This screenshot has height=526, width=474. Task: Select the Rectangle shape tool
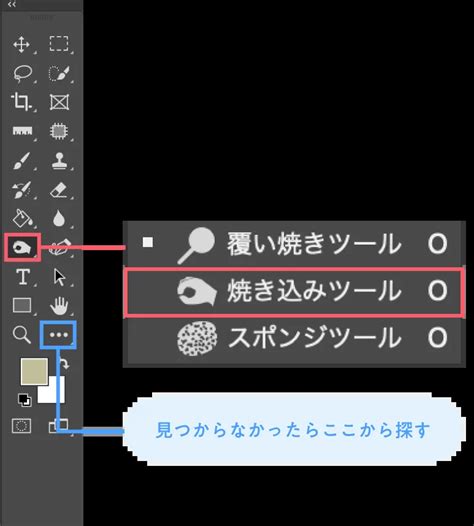pos(22,305)
